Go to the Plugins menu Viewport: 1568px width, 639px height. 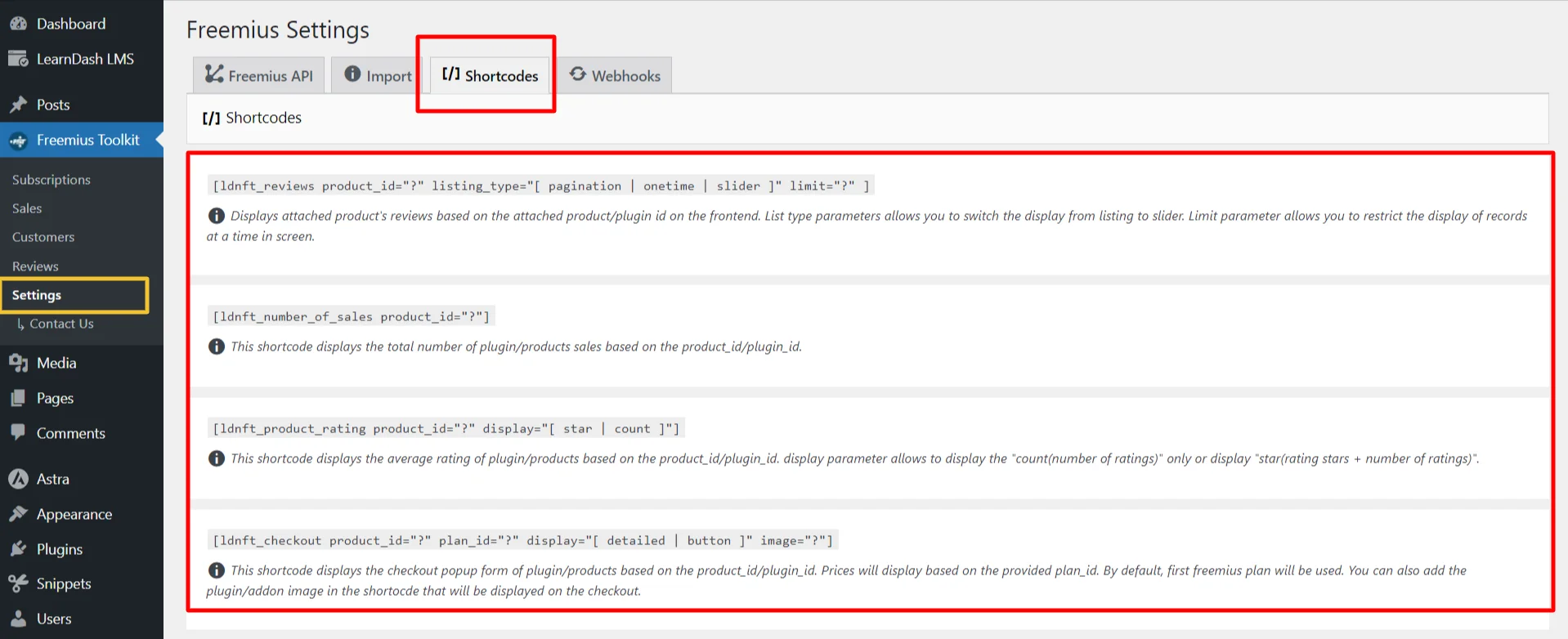(60, 549)
